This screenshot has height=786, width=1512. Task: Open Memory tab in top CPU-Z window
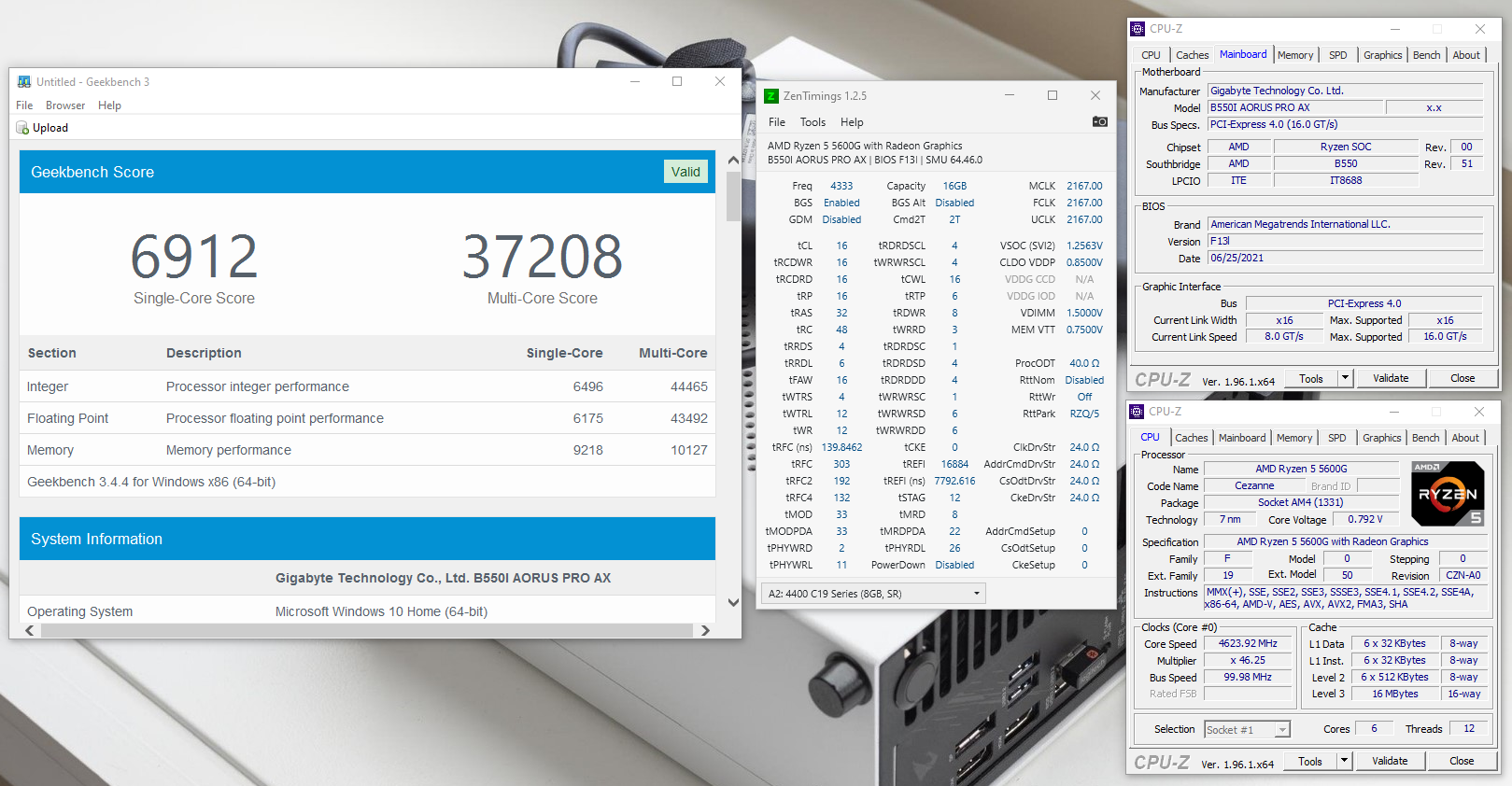pos(1294,55)
